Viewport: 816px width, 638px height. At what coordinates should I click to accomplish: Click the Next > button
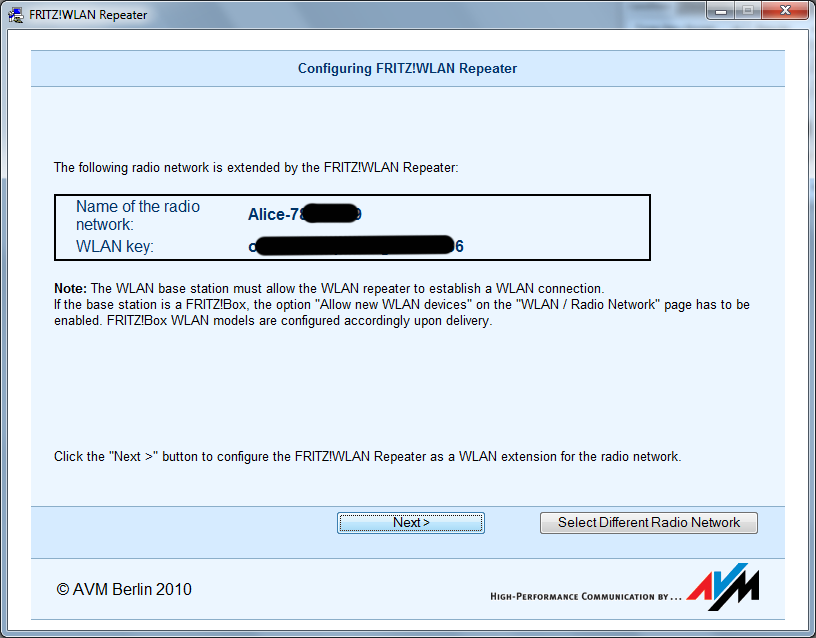click(x=410, y=523)
